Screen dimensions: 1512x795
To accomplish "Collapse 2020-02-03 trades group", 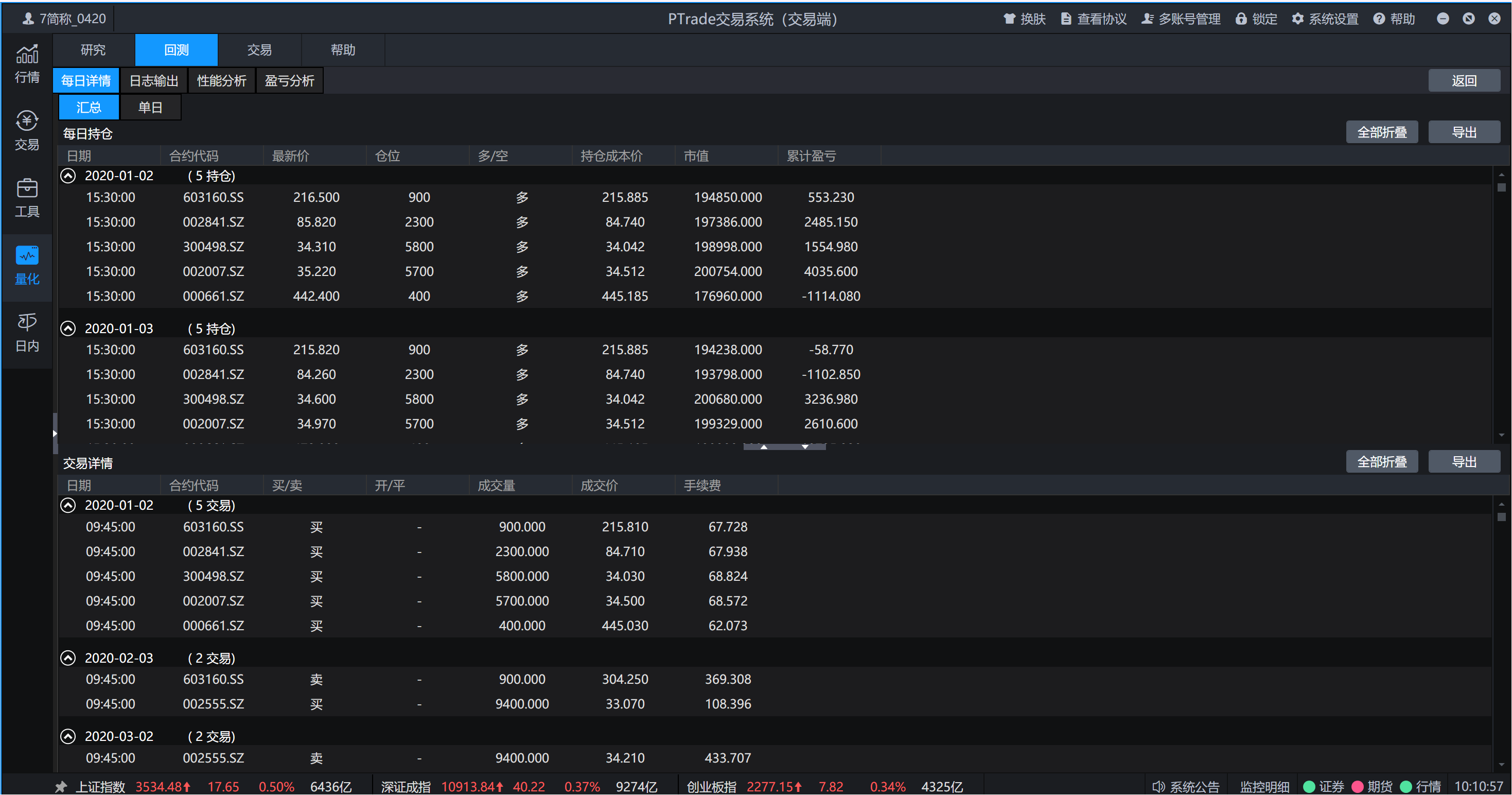I will point(68,658).
